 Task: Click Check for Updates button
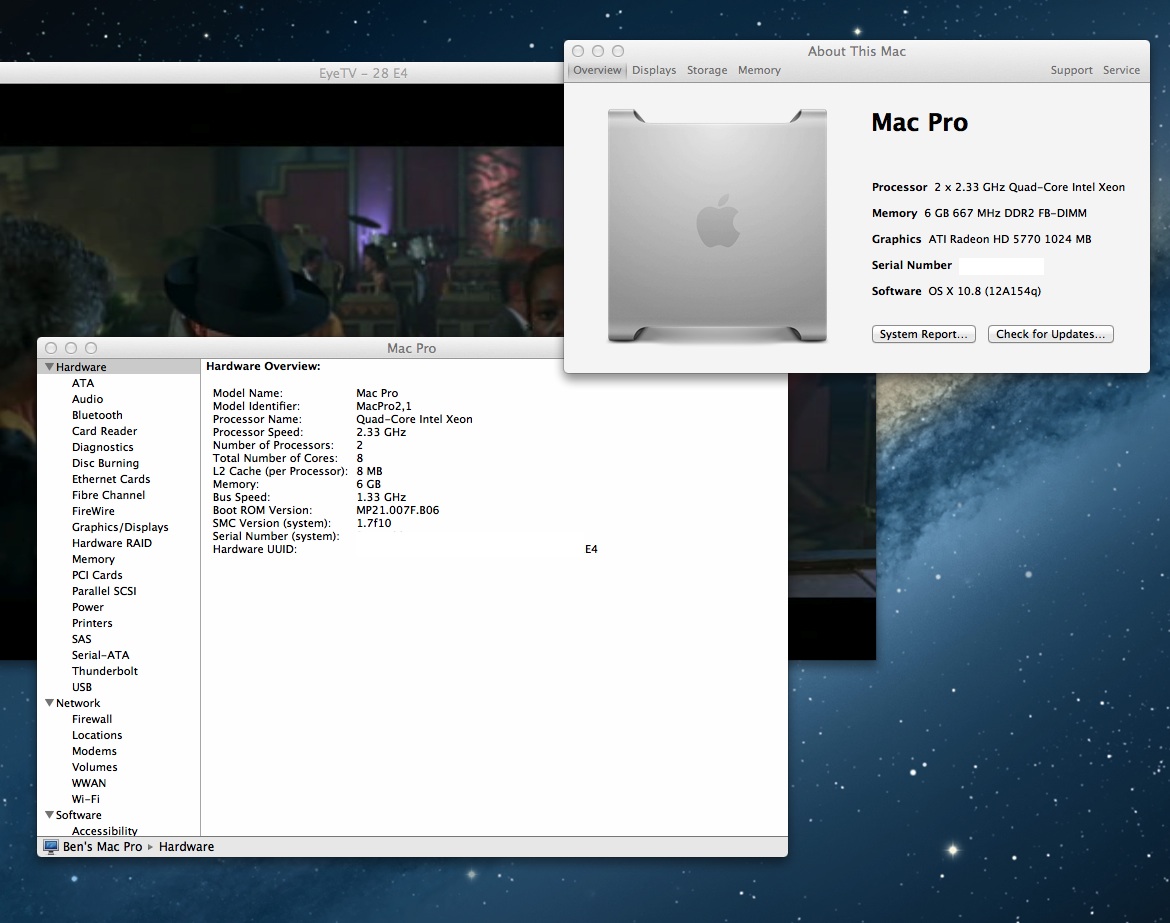(x=1050, y=334)
